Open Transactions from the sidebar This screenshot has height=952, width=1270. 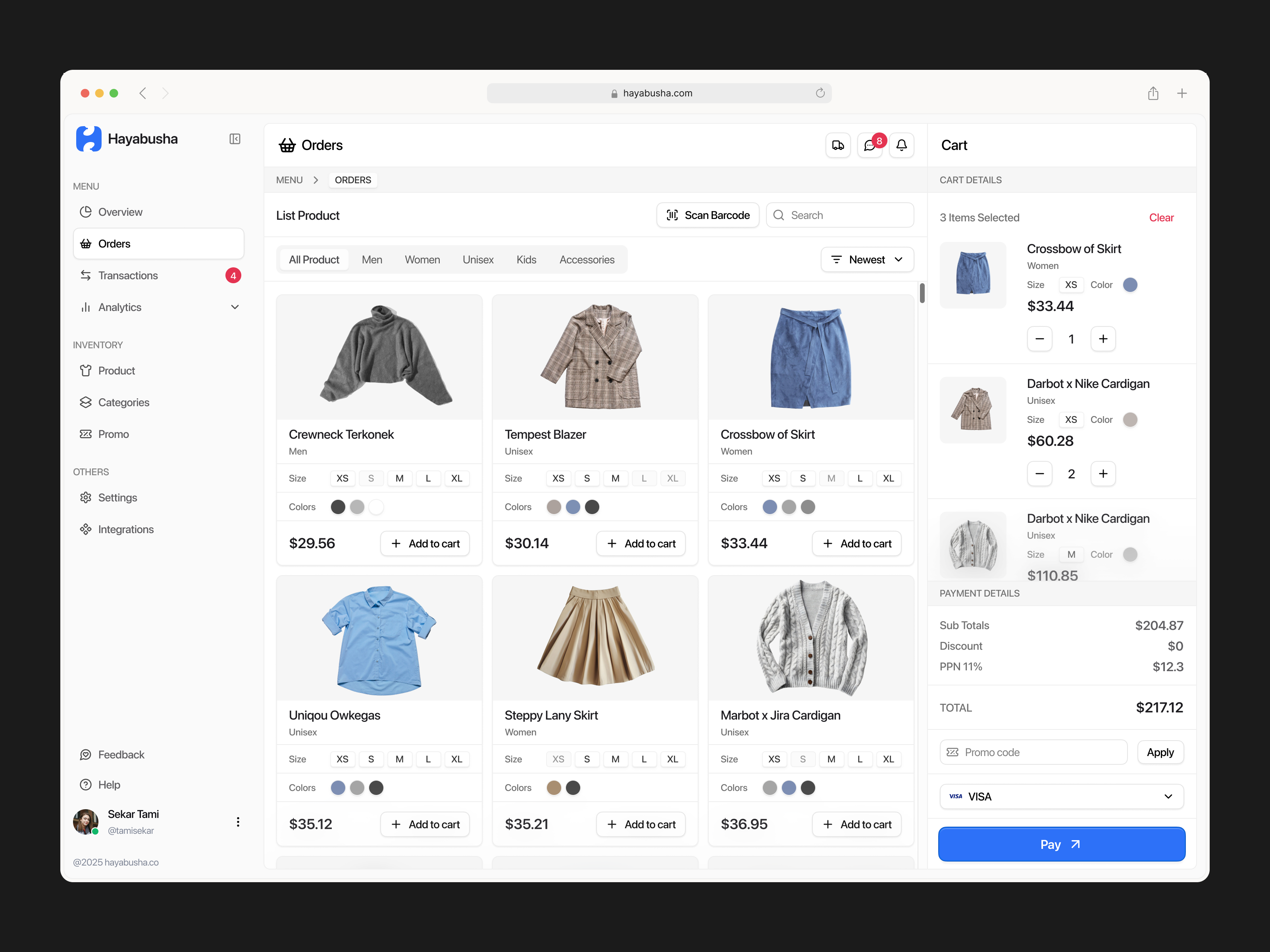tap(127, 275)
